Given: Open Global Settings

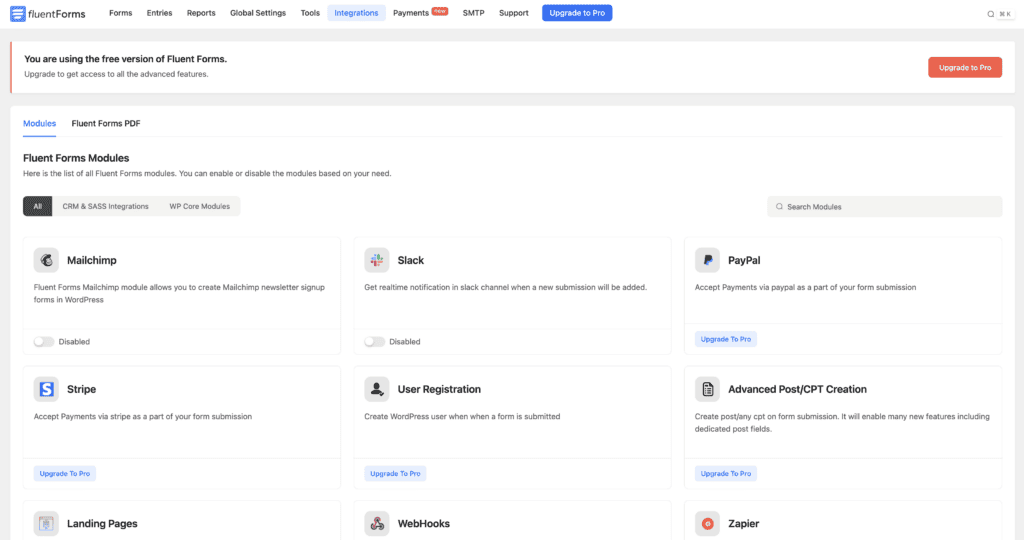Looking at the screenshot, I should [x=258, y=13].
